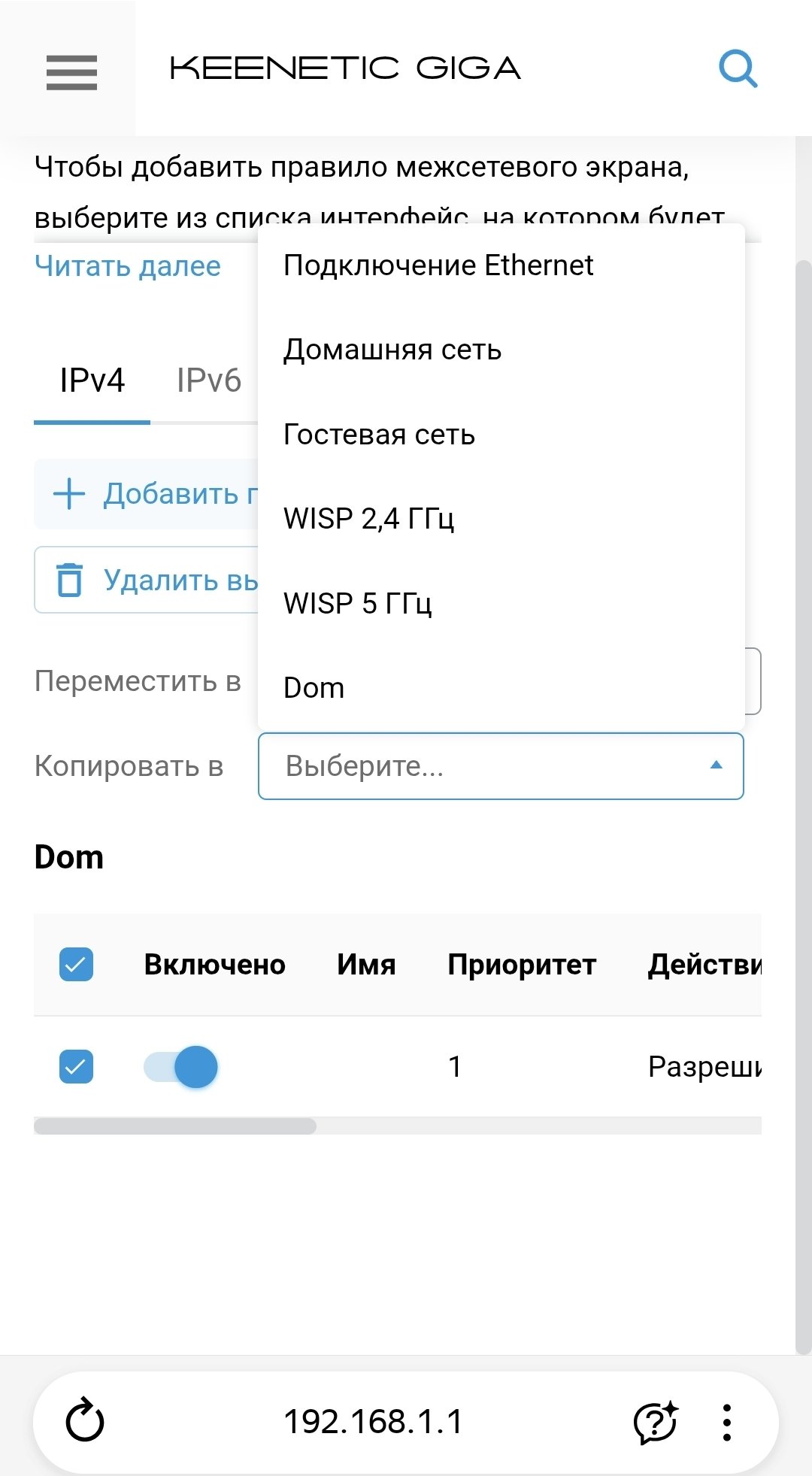Select "Подключение Ethernet" from the list
Viewport: 812px width, 1476px height.
coord(438,265)
